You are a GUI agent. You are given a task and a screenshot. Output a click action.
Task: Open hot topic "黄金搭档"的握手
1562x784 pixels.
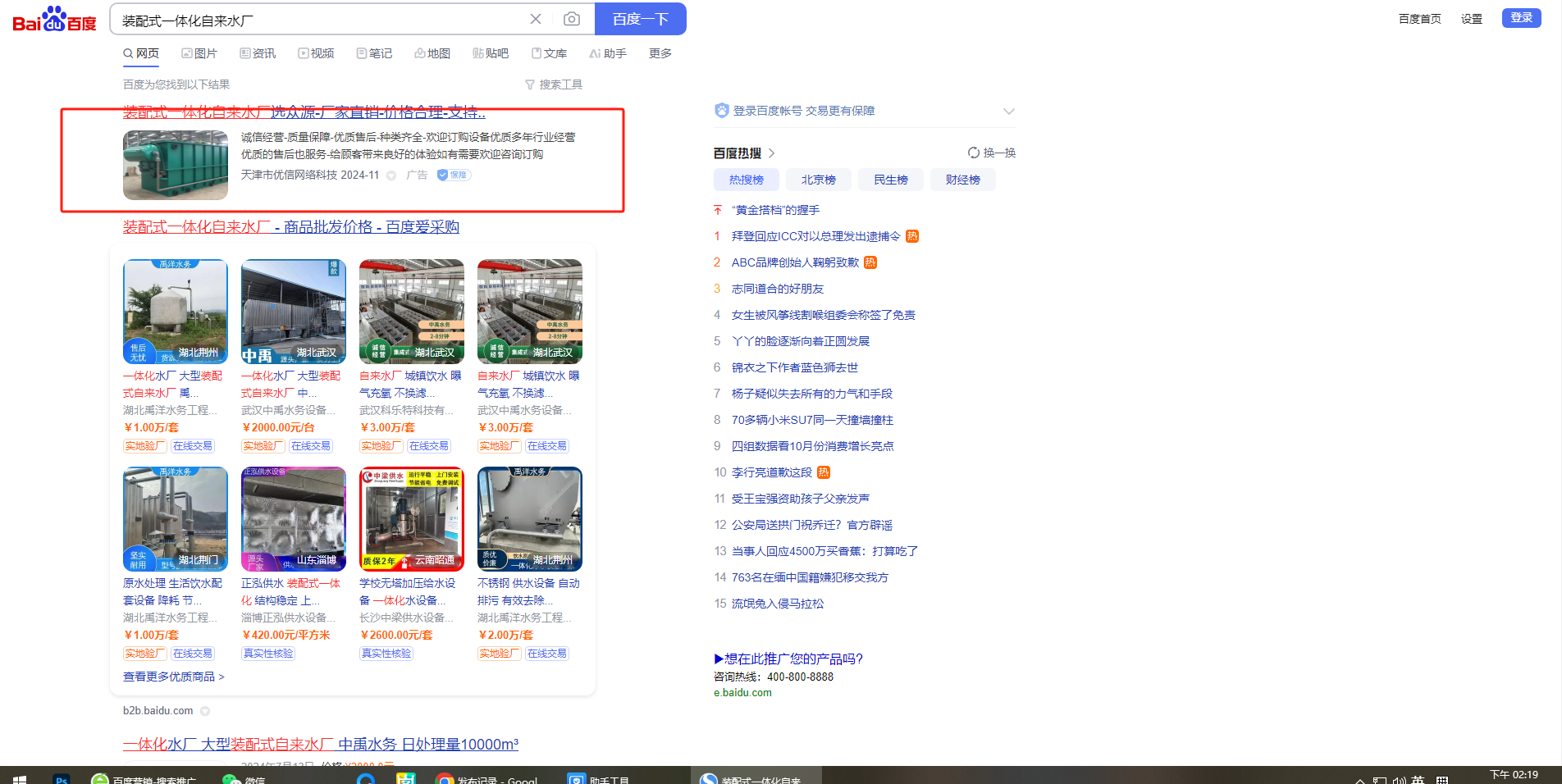point(775,210)
